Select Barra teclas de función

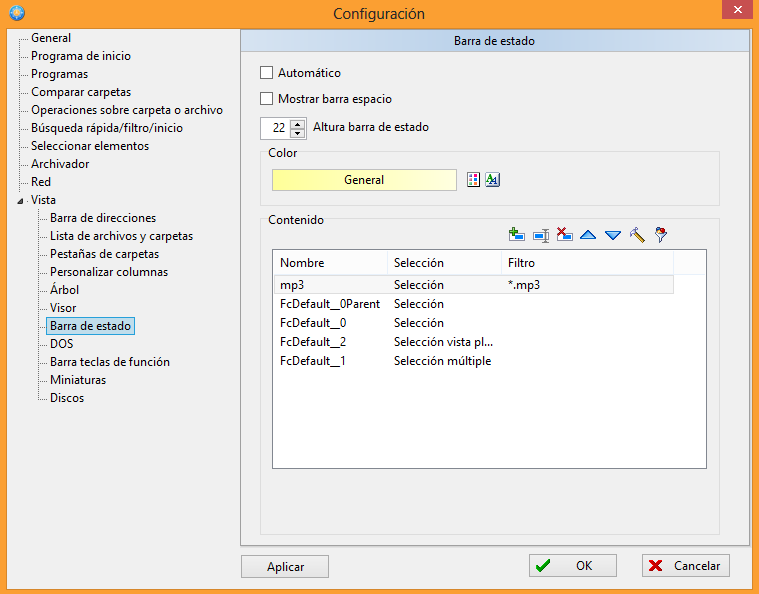click(110, 362)
